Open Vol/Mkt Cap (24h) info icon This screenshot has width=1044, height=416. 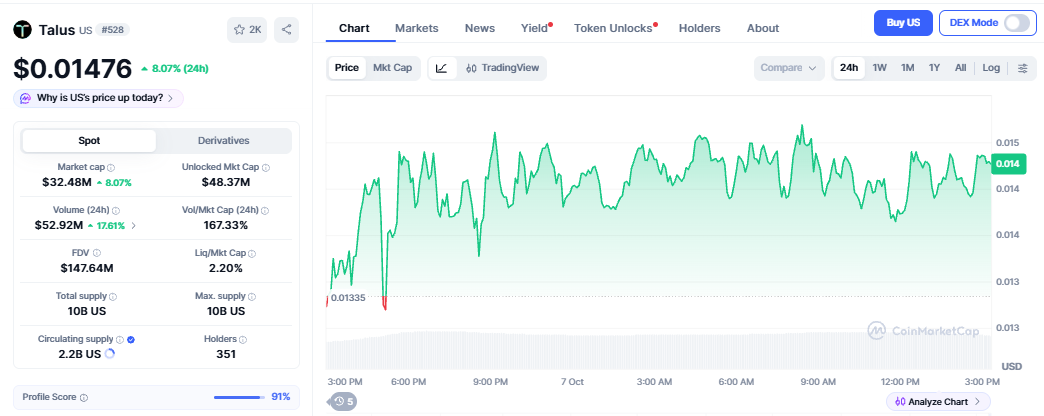point(265,210)
